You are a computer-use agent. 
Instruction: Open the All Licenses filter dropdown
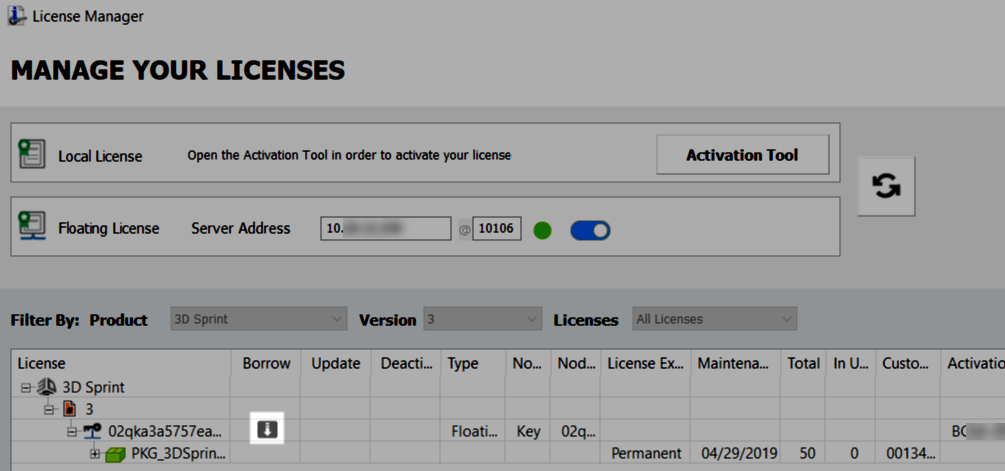click(x=714, y=319)
